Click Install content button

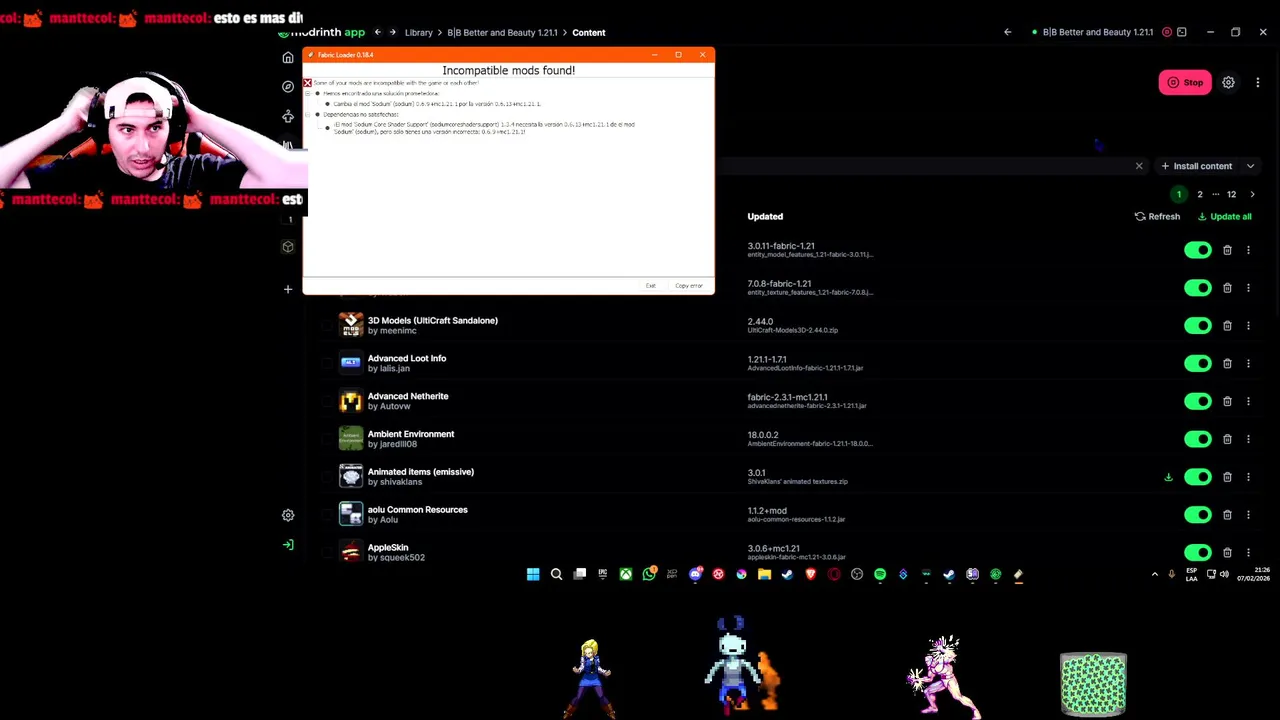click(x=1196, y=166)
